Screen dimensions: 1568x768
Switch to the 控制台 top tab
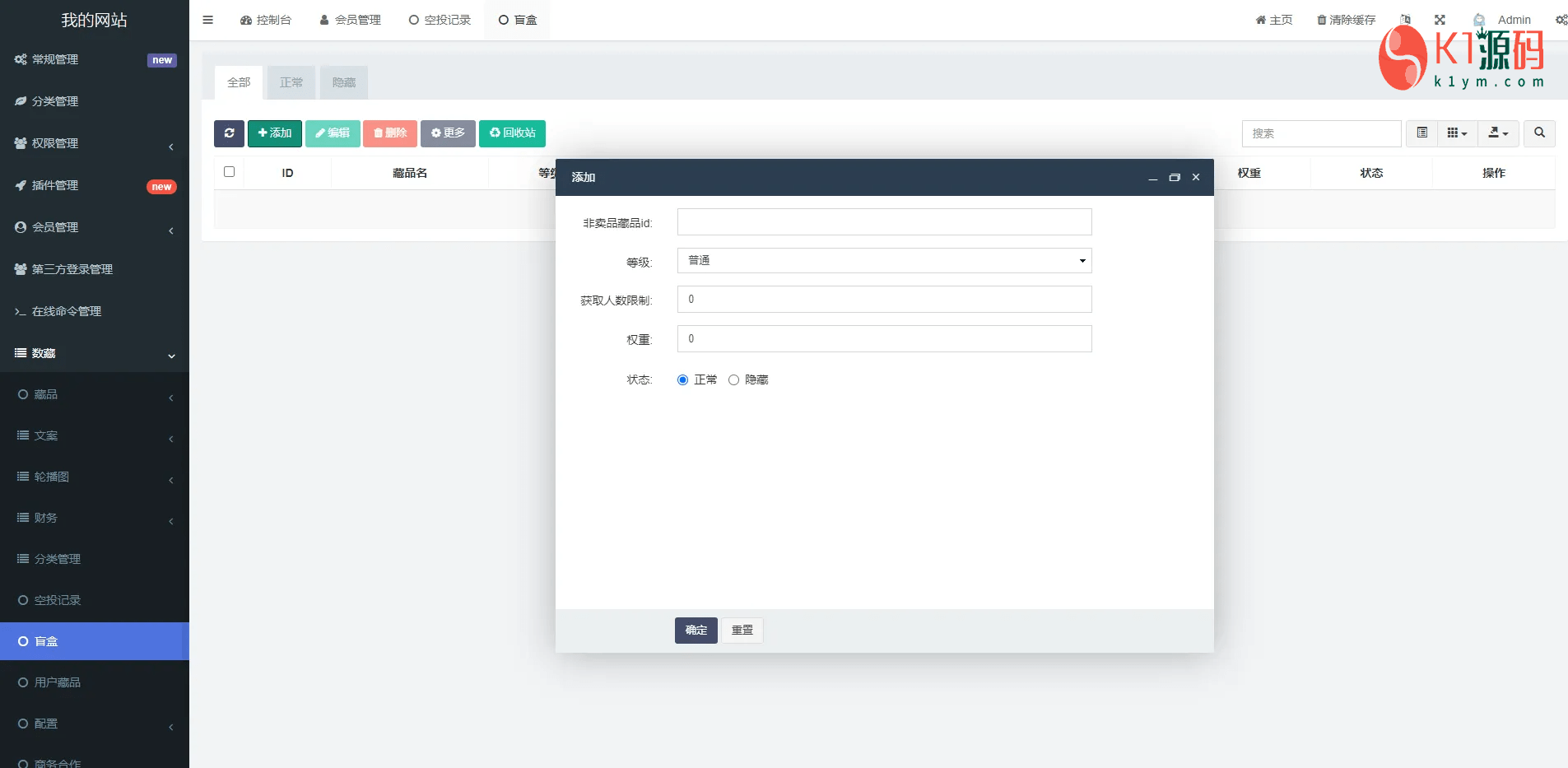(266, 20)
